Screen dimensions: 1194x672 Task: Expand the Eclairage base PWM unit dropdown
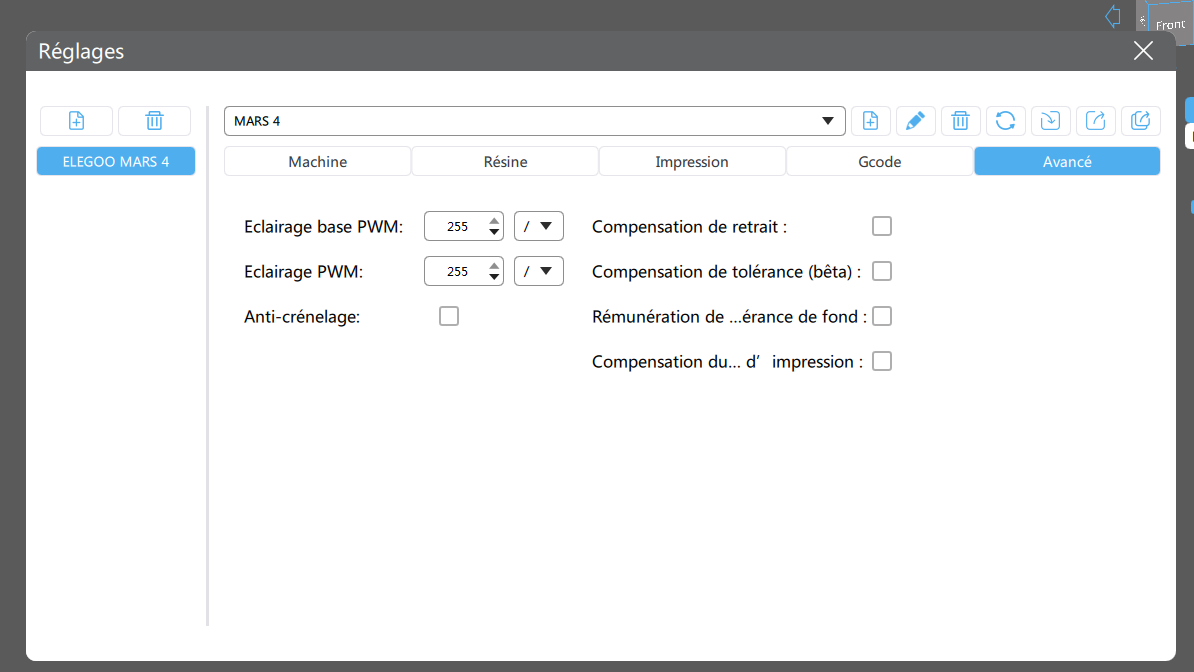pyautogui.click(x=539, y=227)
